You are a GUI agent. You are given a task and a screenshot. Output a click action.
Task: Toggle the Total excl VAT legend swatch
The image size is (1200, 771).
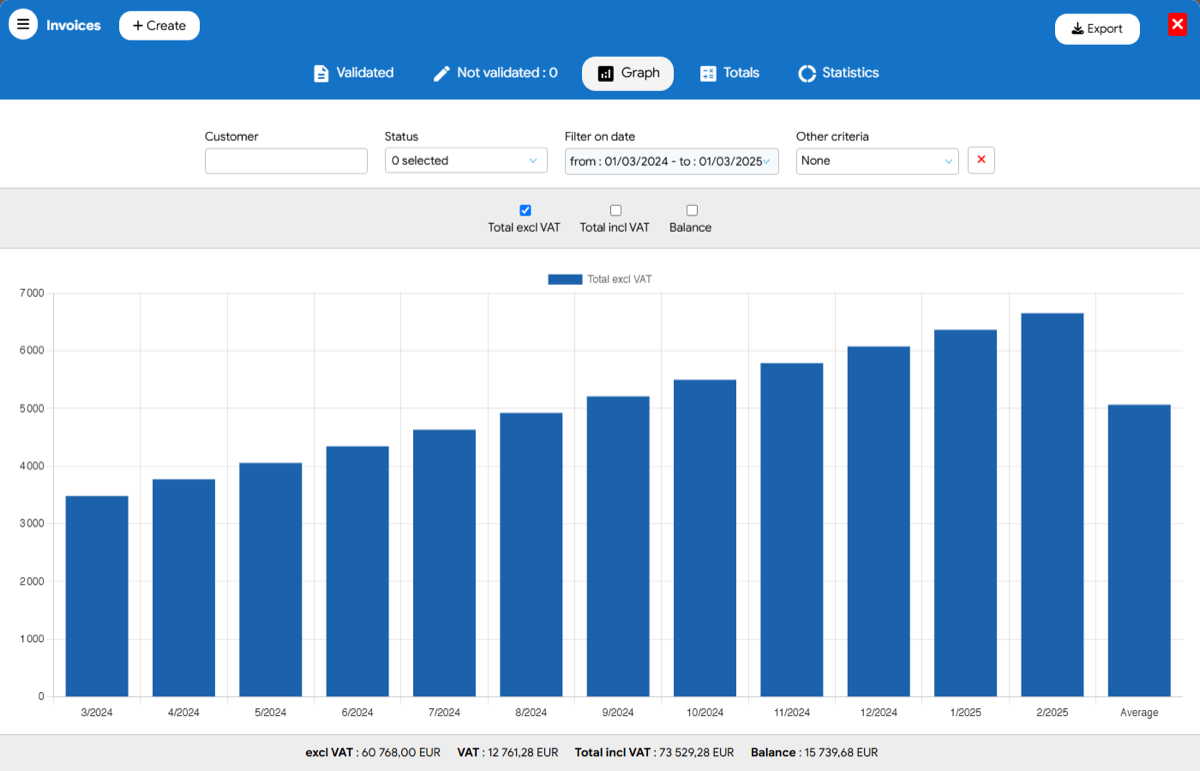point(565,280)
